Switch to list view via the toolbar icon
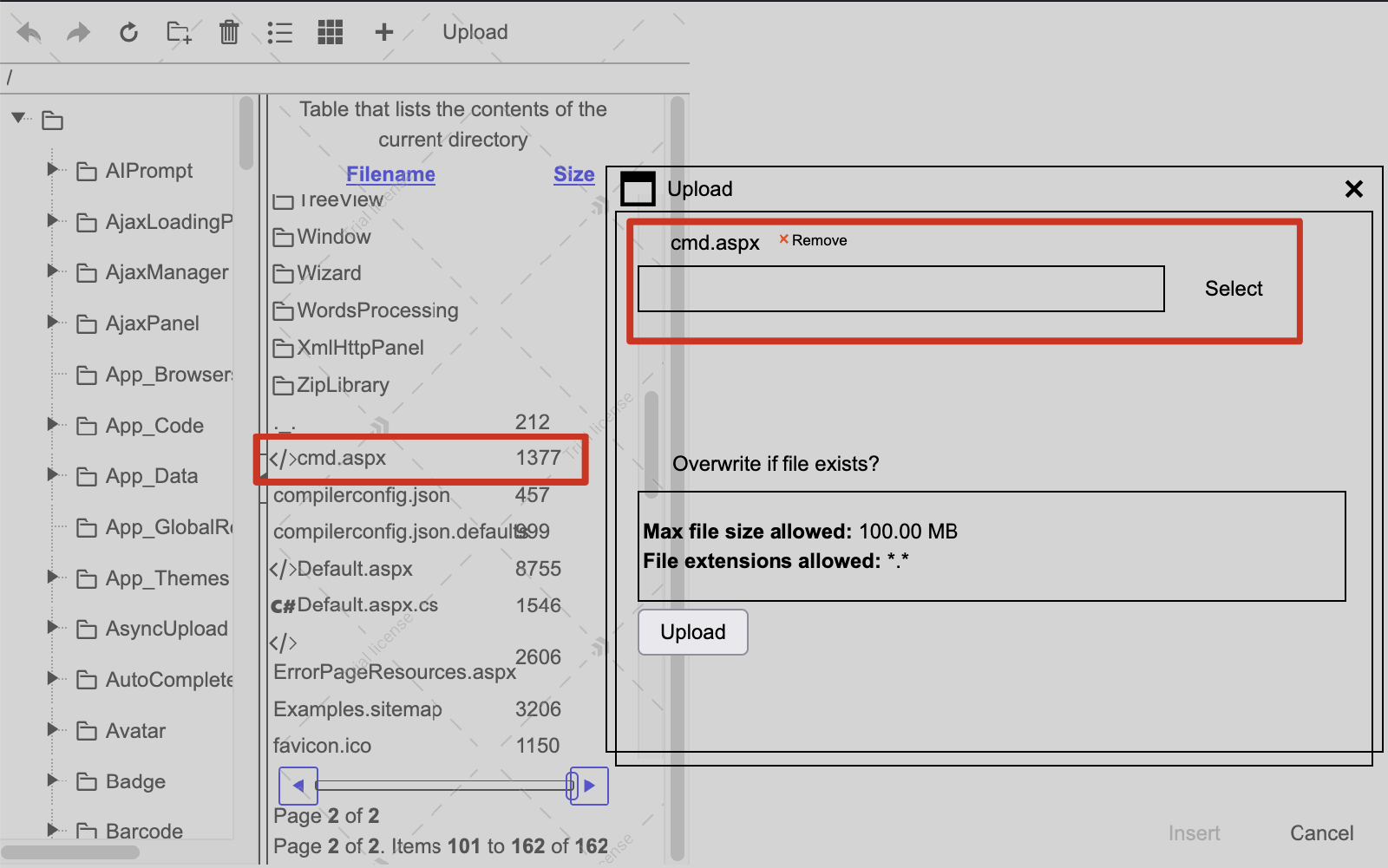The height and width of the screenshot is (868, 1388). [x=279, y=33]
